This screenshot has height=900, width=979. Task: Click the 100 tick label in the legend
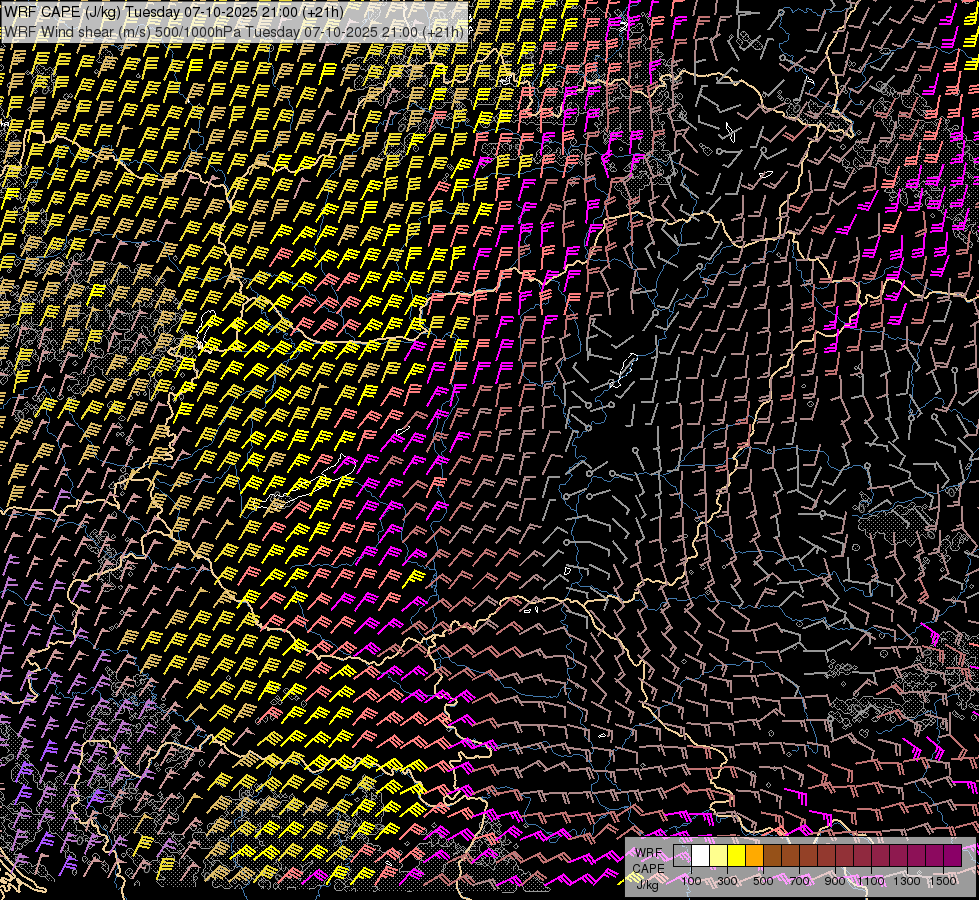coord(691,881)
